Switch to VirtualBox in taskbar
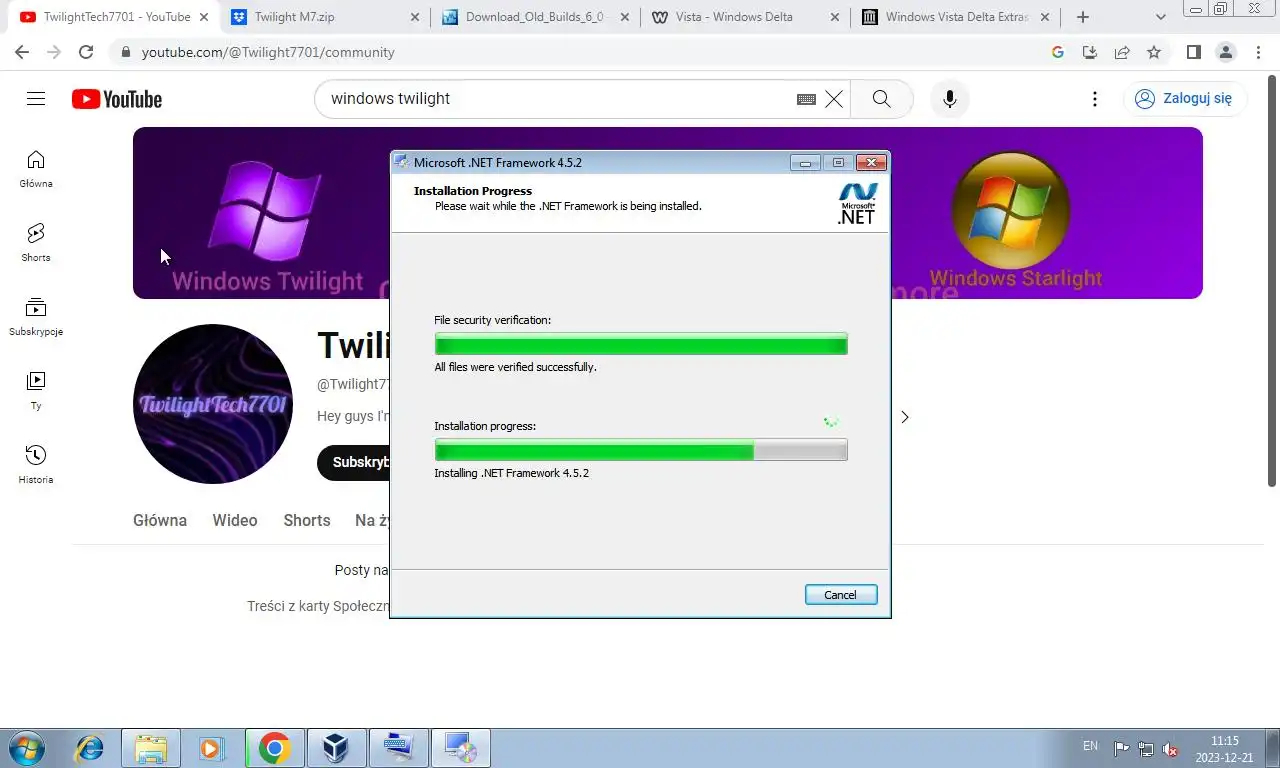Viewport: 1280px width, 768px height. point(335,748)
